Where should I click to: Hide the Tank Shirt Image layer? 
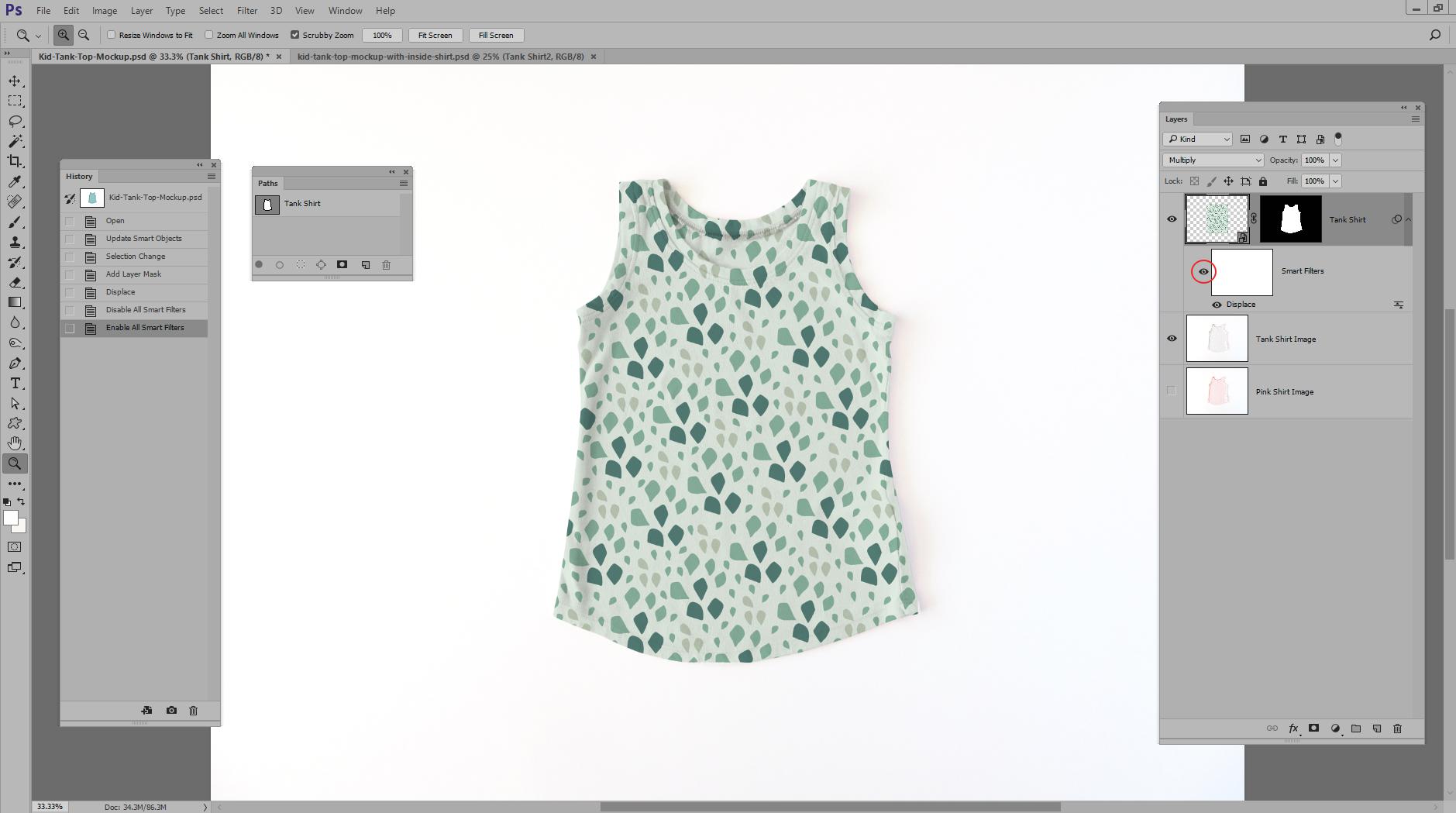point(1172,338)
